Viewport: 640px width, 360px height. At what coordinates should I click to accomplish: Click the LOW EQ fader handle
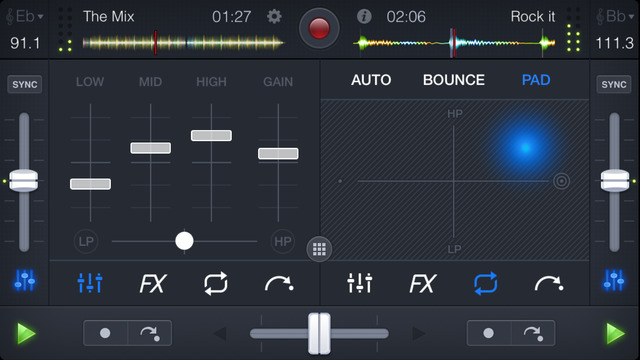pyautogui.click(x=90, y=184)
